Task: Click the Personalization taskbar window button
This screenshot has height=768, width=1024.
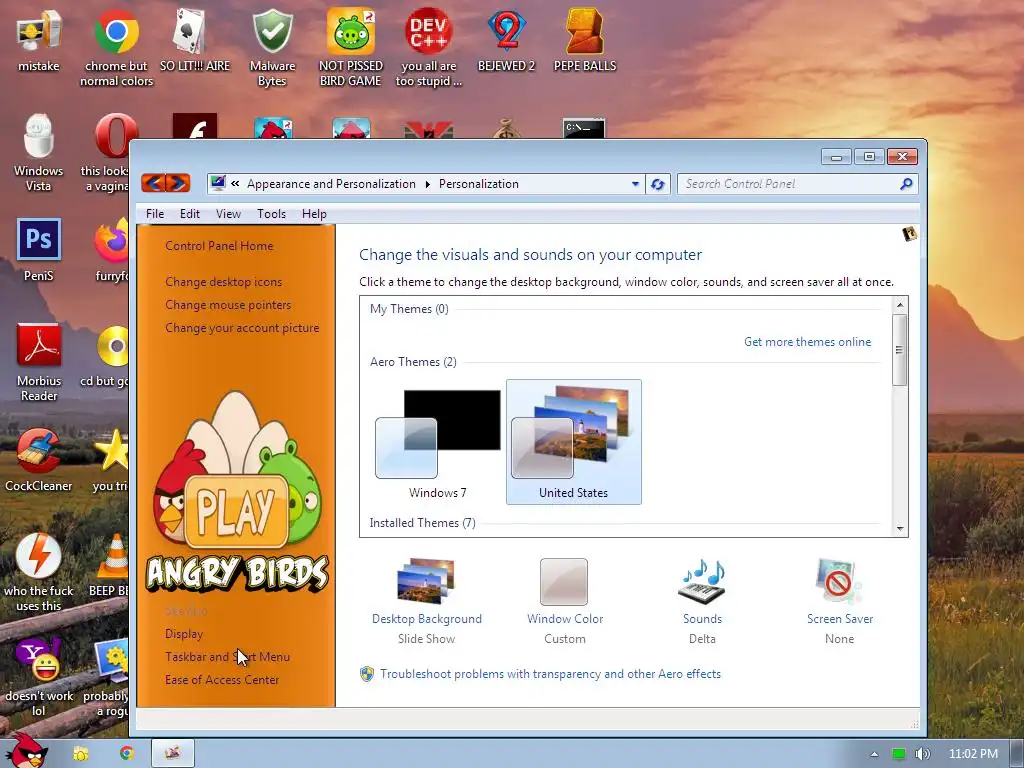Action: (173, 754)
